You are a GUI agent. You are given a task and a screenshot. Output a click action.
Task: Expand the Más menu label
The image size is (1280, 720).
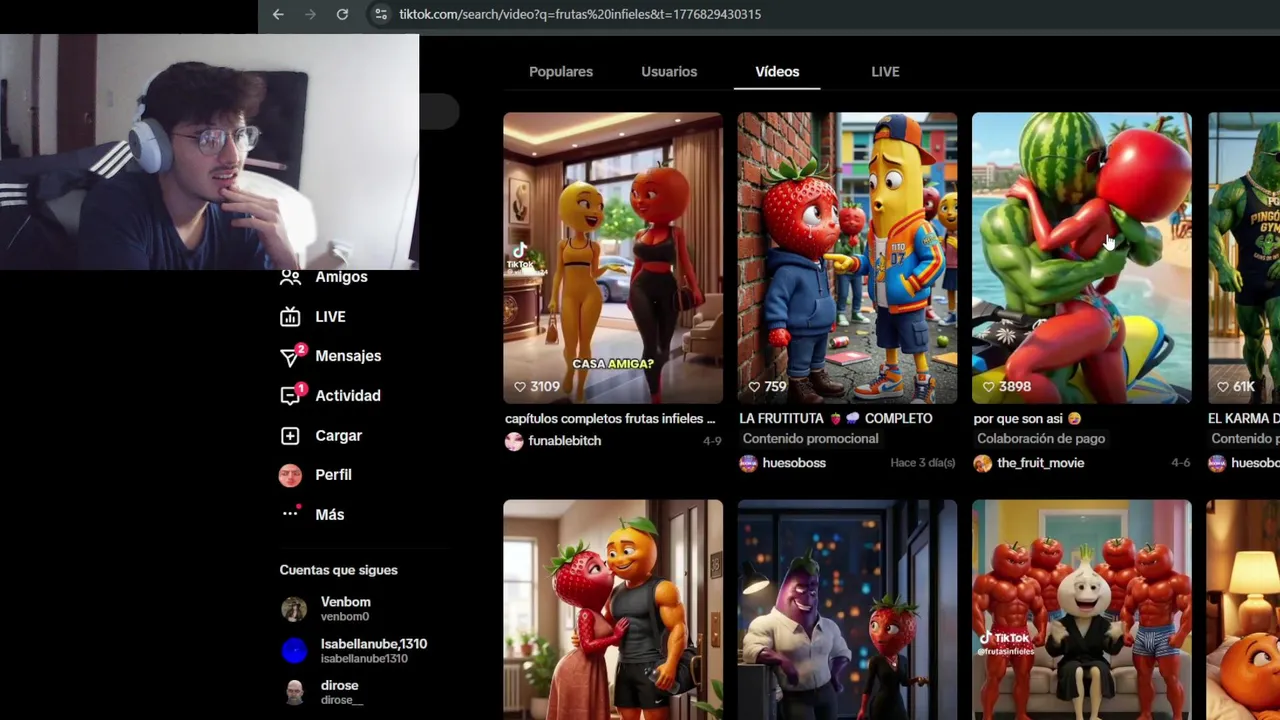(329, 515)
